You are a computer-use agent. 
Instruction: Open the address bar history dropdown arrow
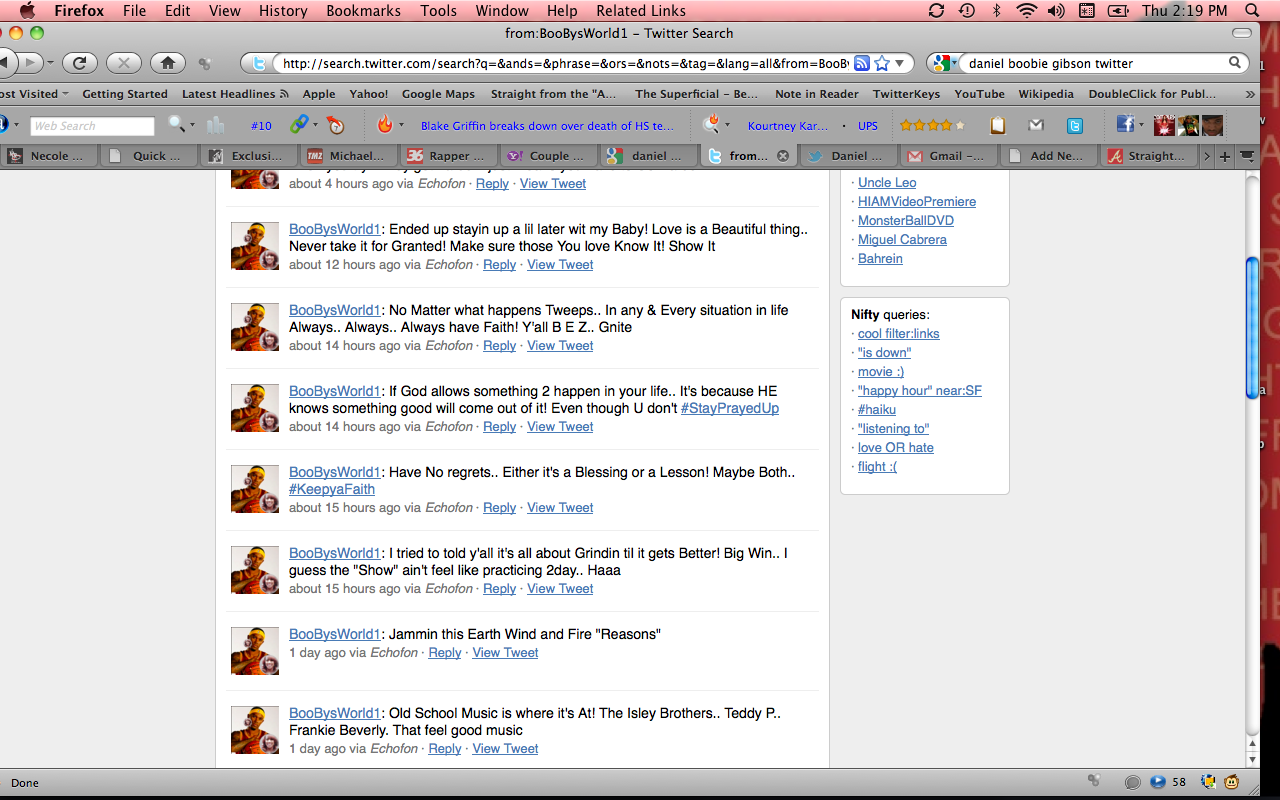(x=899, y=63)
